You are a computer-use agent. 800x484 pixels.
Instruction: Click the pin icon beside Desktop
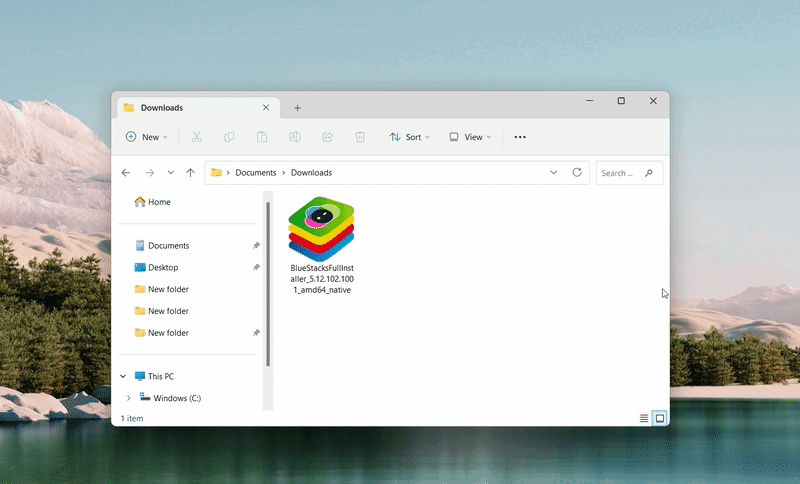[256, 267]
